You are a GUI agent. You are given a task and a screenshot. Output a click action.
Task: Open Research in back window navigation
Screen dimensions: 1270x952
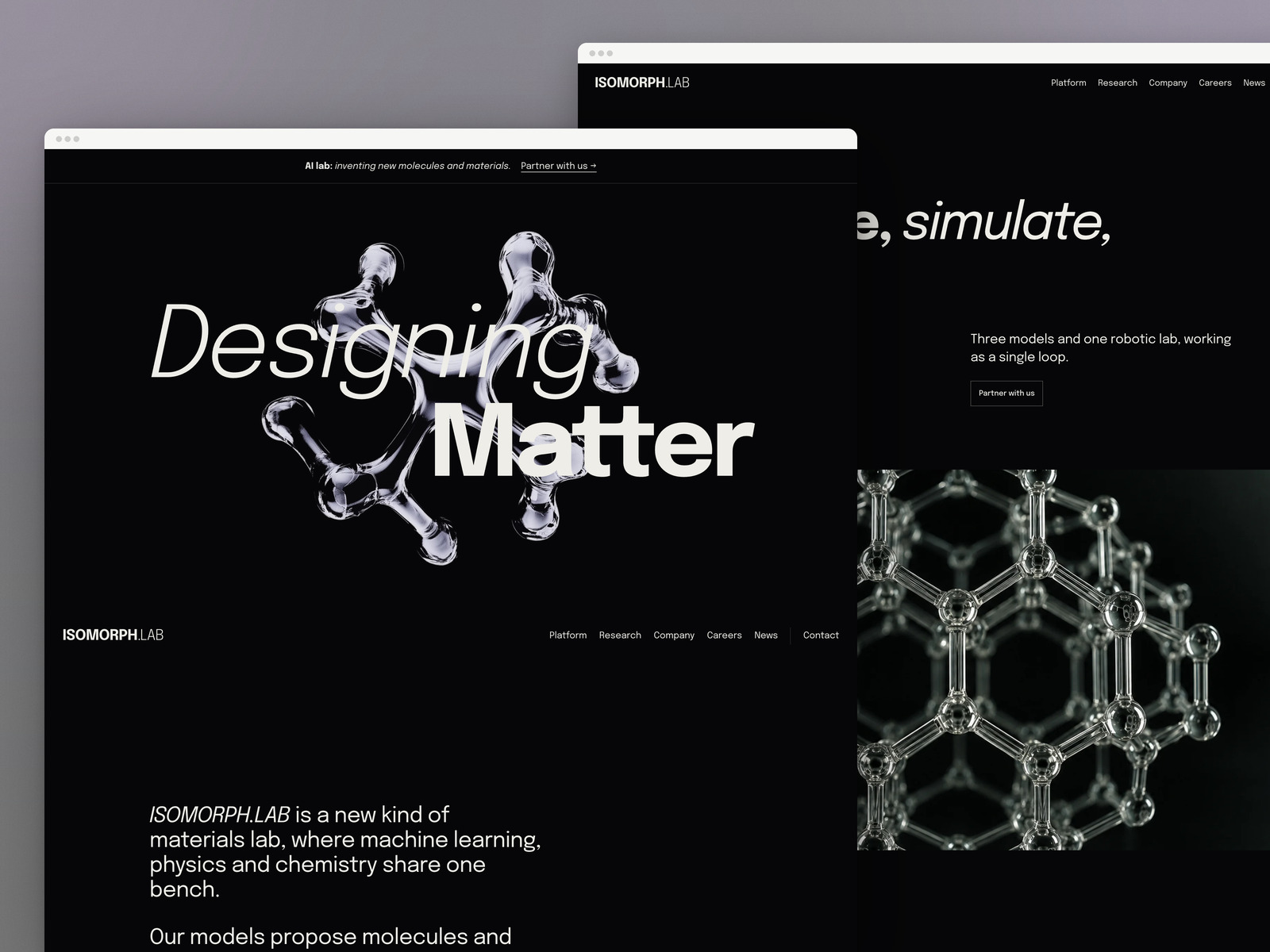(x=1118, y=83)
